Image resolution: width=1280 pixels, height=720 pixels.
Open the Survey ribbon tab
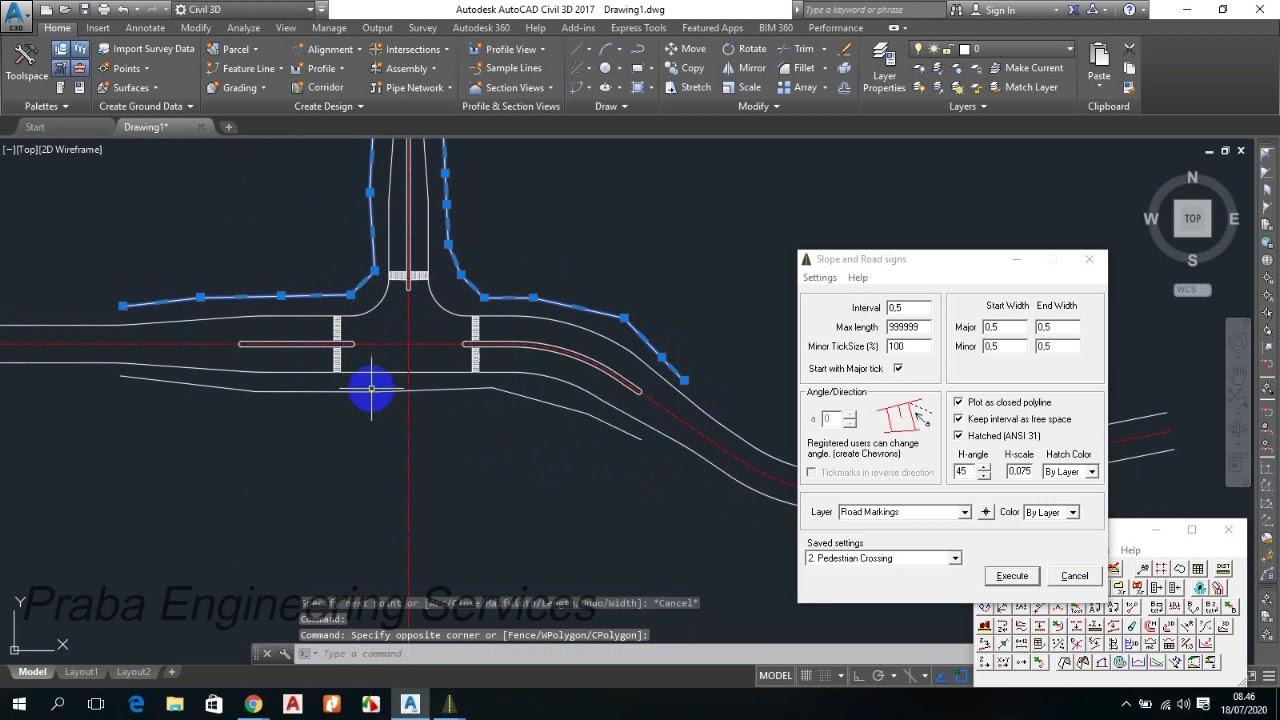(x=422, y=28)
